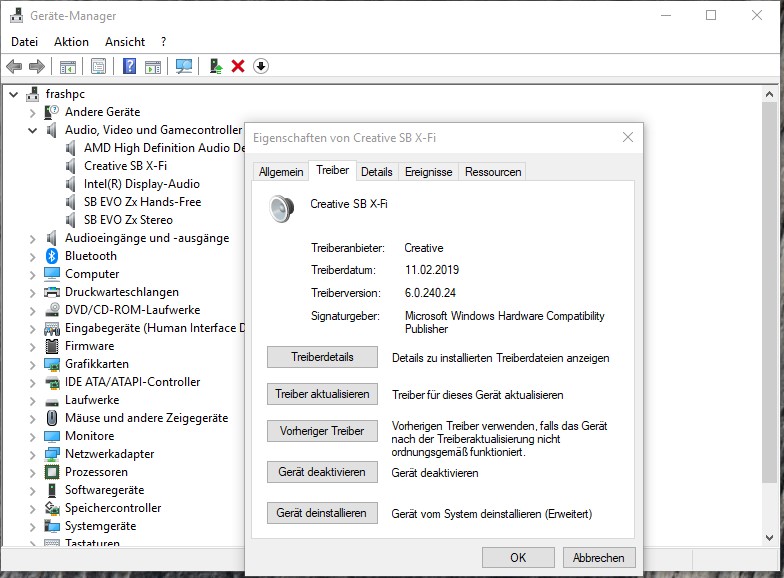
Task: Click the Gerät deinstallieren button
Action: click(322, 513)
